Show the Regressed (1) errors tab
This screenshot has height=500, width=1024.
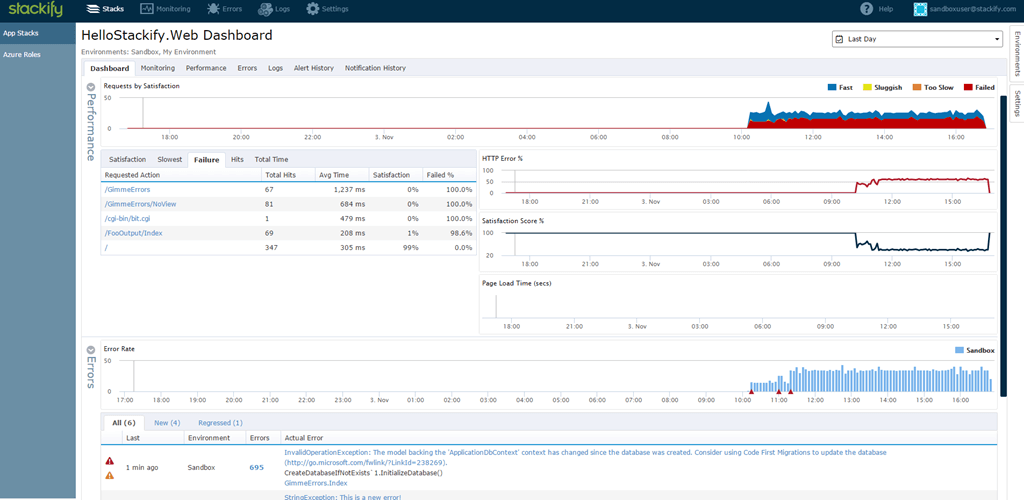220,423
